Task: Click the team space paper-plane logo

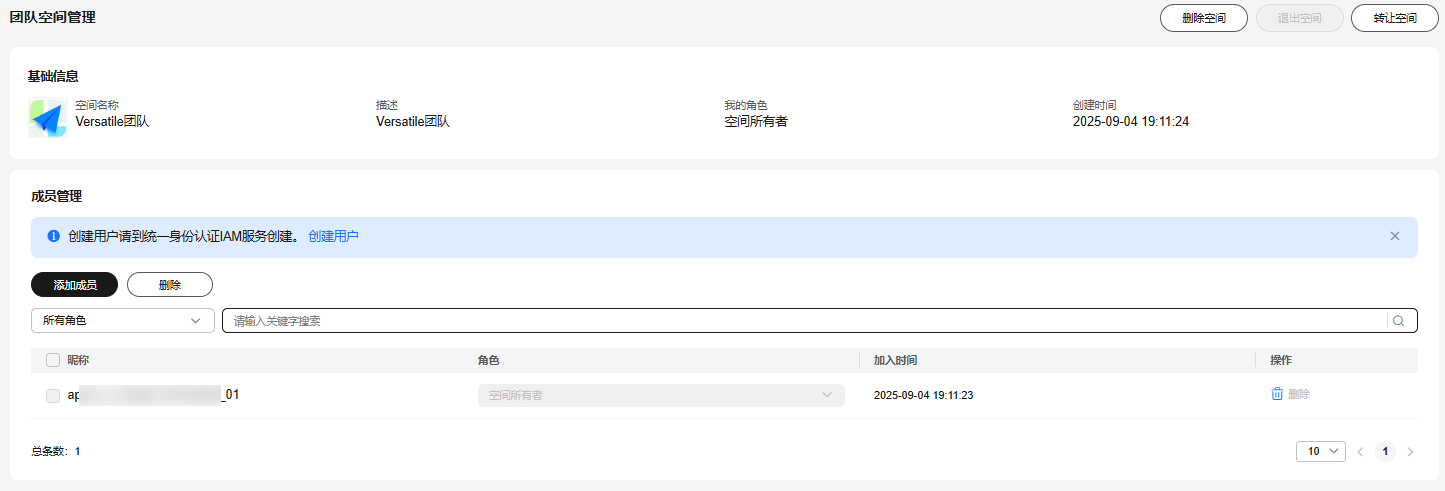Action: 47,118
